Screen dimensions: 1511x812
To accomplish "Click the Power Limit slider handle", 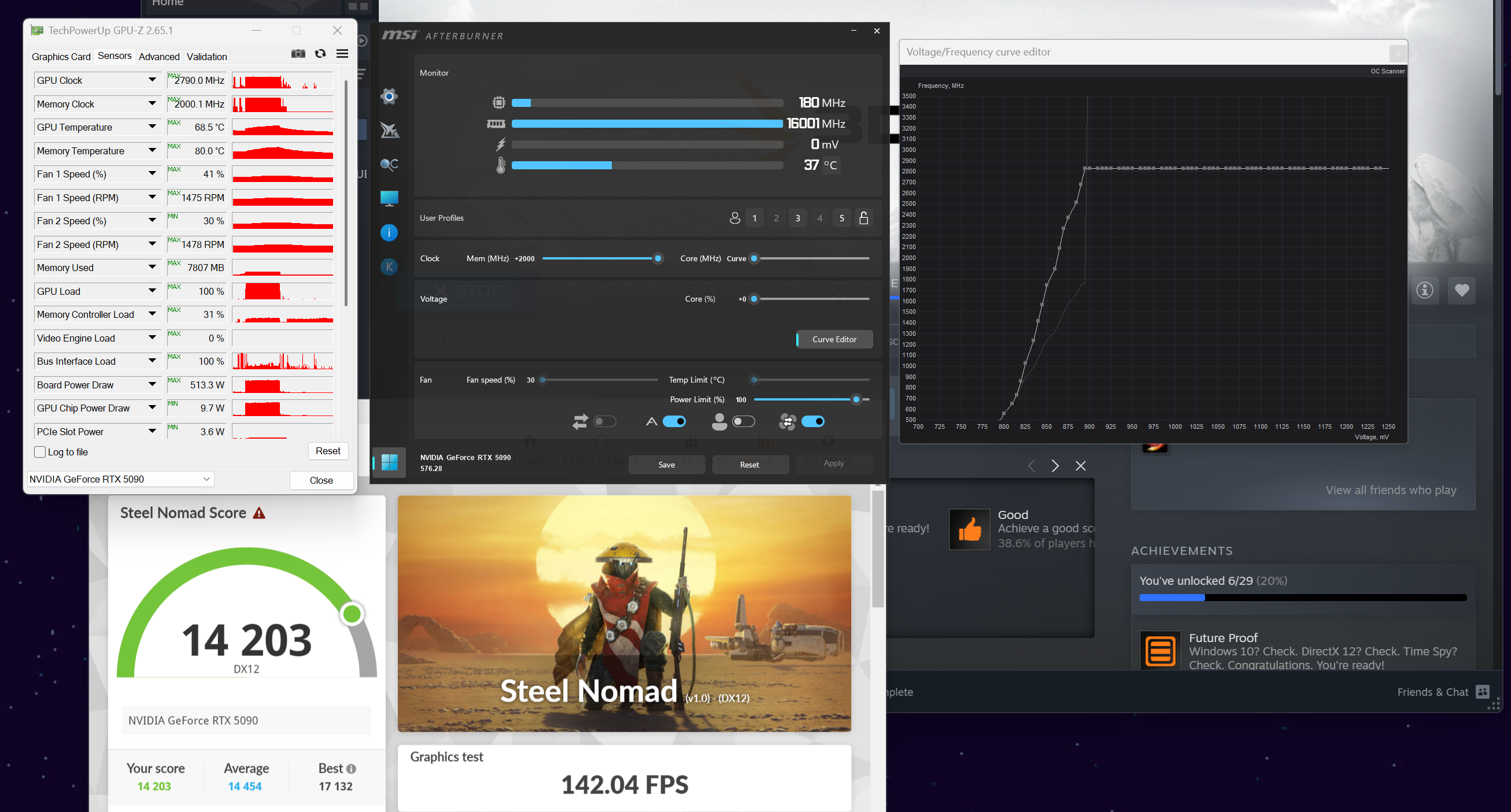I will coord(856,400).
